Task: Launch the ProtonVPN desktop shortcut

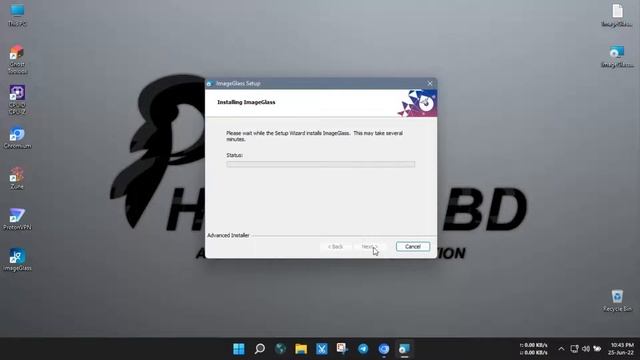Action: (17, 219)
